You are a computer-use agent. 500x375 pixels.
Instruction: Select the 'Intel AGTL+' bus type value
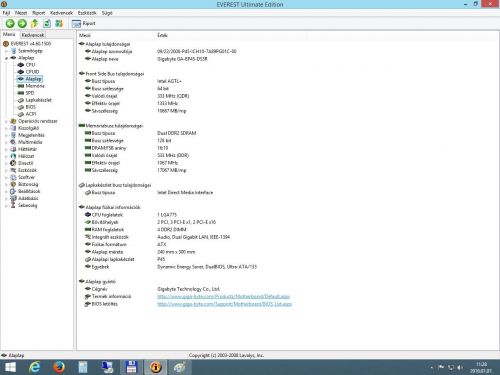(x=169, y=81)
